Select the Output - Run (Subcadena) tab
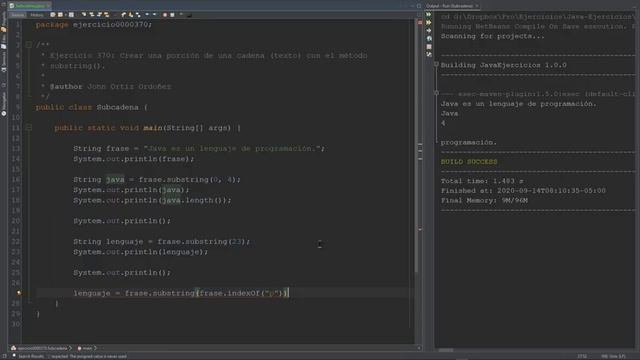Image resolution: width=640 pixels, height=360 pixels. pos(450,6)
